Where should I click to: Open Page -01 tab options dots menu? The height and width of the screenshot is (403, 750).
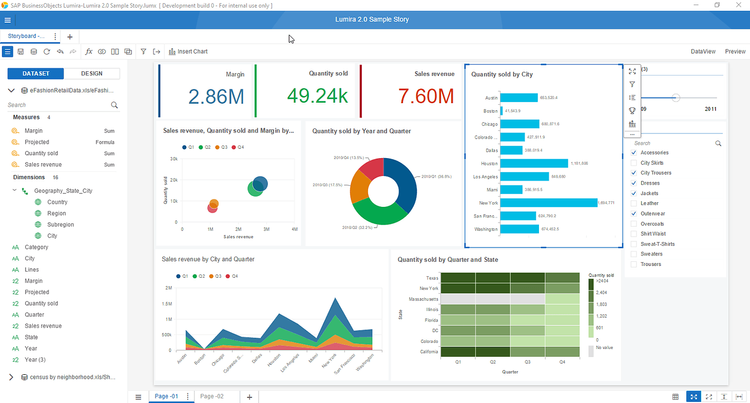[188, 396]
